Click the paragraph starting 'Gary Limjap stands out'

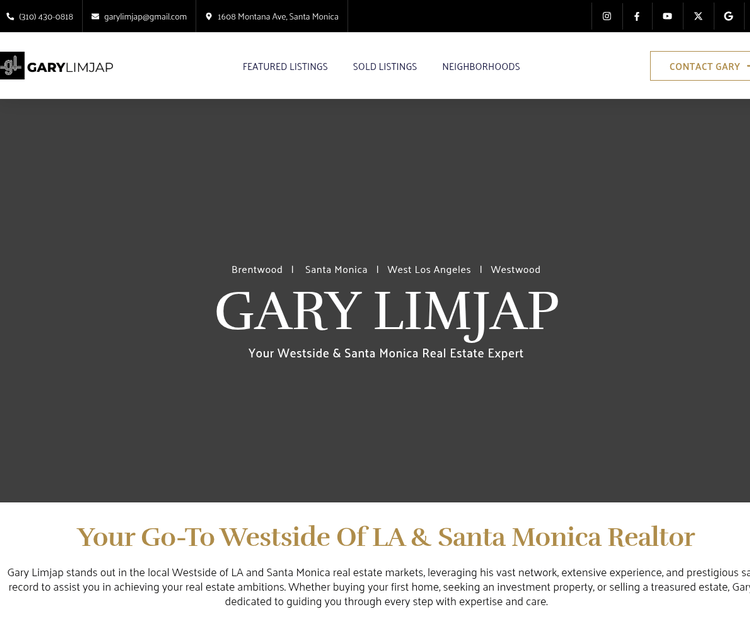(x=378, y=587)
